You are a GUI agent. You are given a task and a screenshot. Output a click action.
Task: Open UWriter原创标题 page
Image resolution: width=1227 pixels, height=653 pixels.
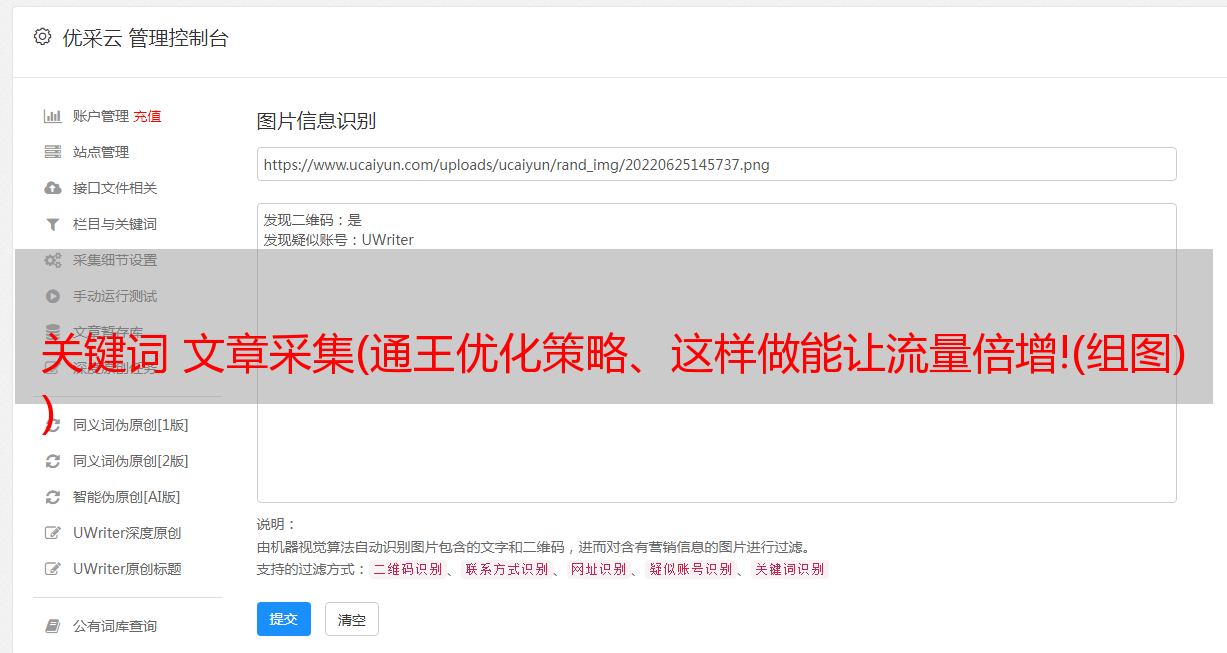tap(127, 569)
